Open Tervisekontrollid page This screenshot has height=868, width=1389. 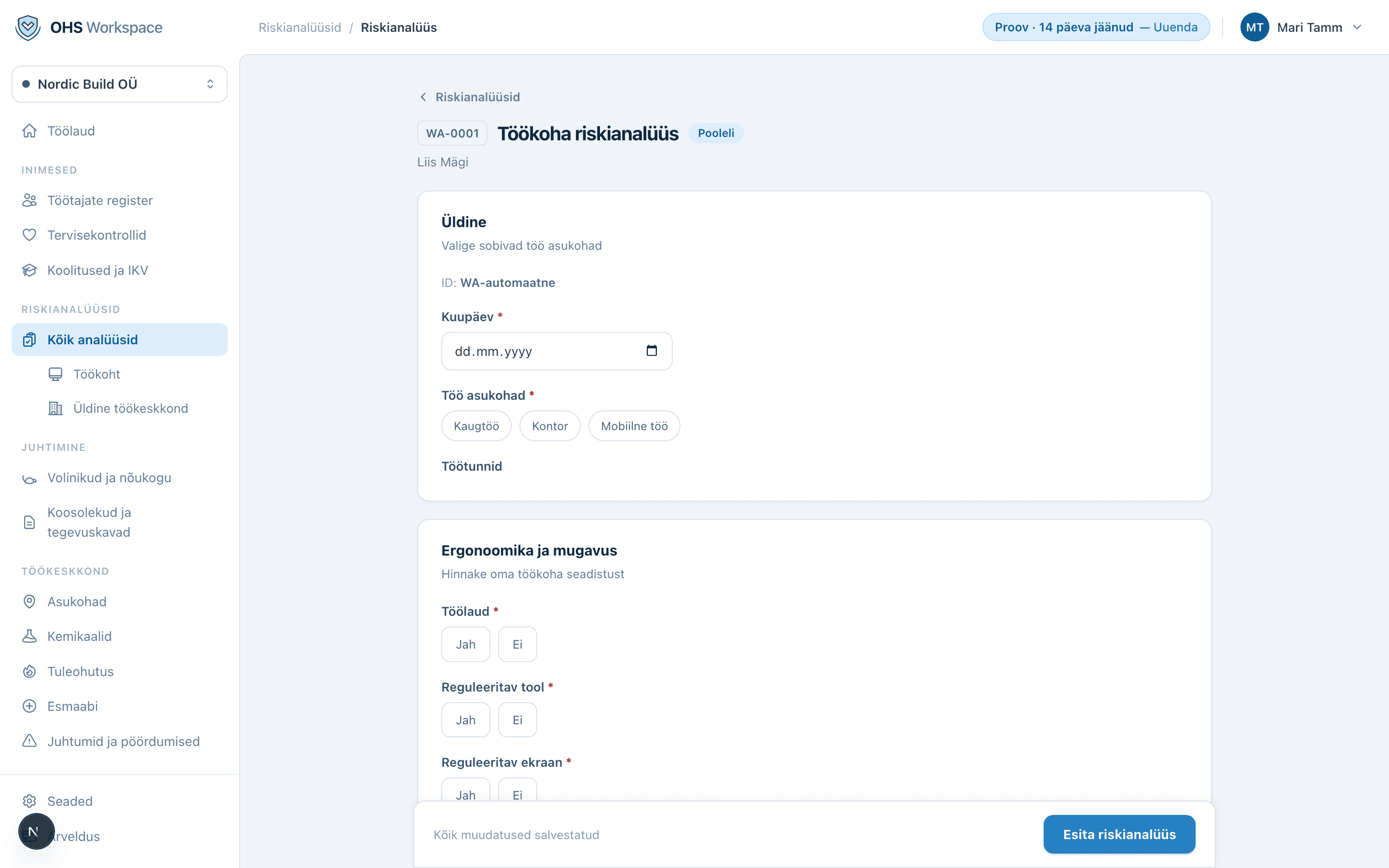point(120,235)
